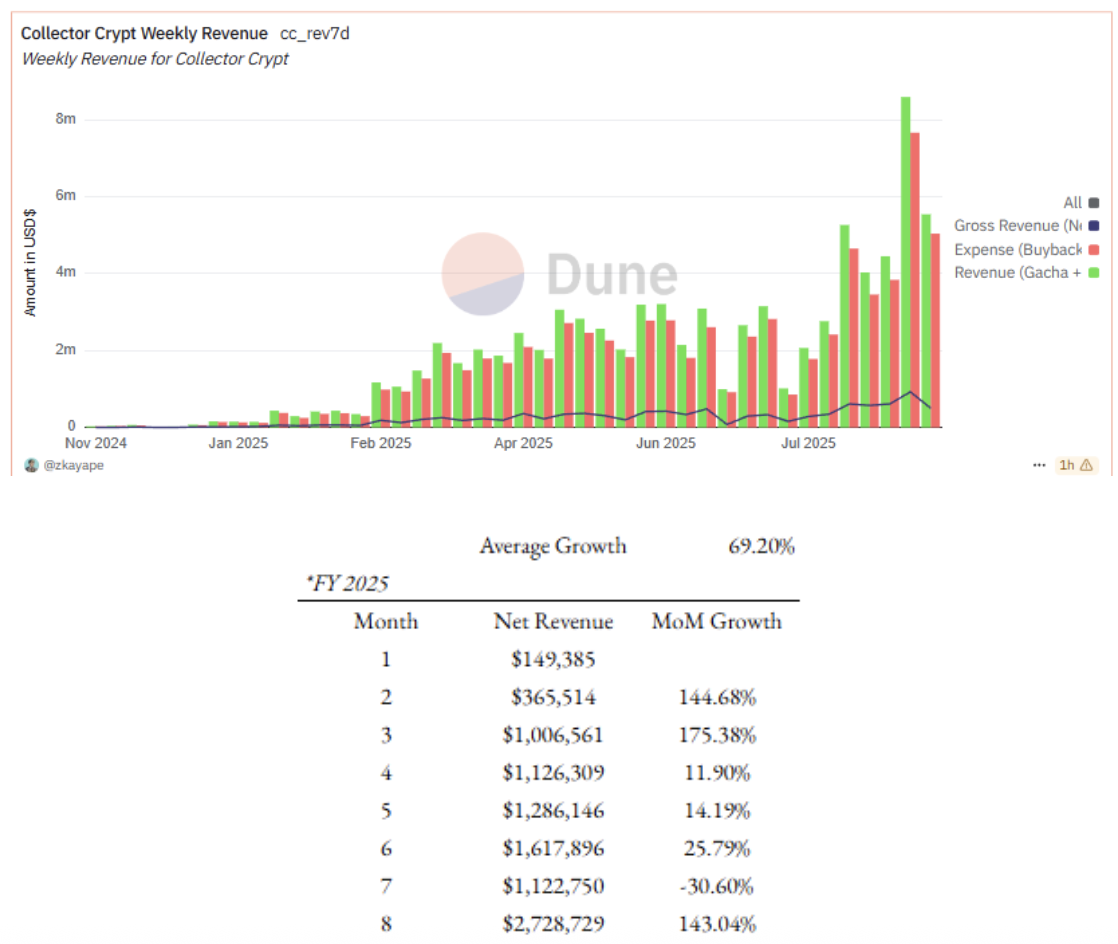Click the @zkayape author avatar
1118x944 pixels.
(31, 465)
